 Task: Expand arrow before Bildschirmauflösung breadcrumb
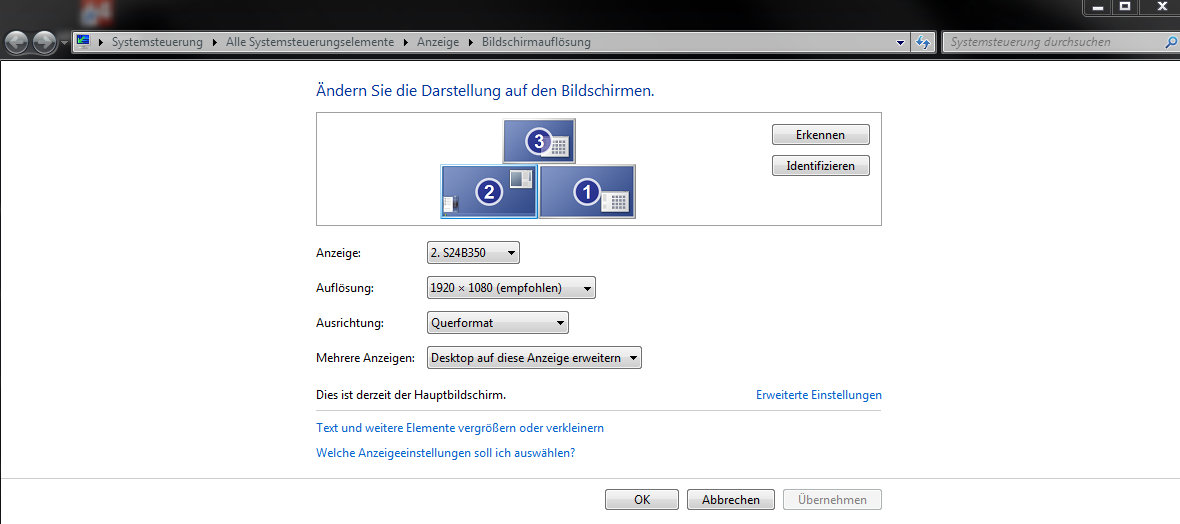(x=471, y=42)
